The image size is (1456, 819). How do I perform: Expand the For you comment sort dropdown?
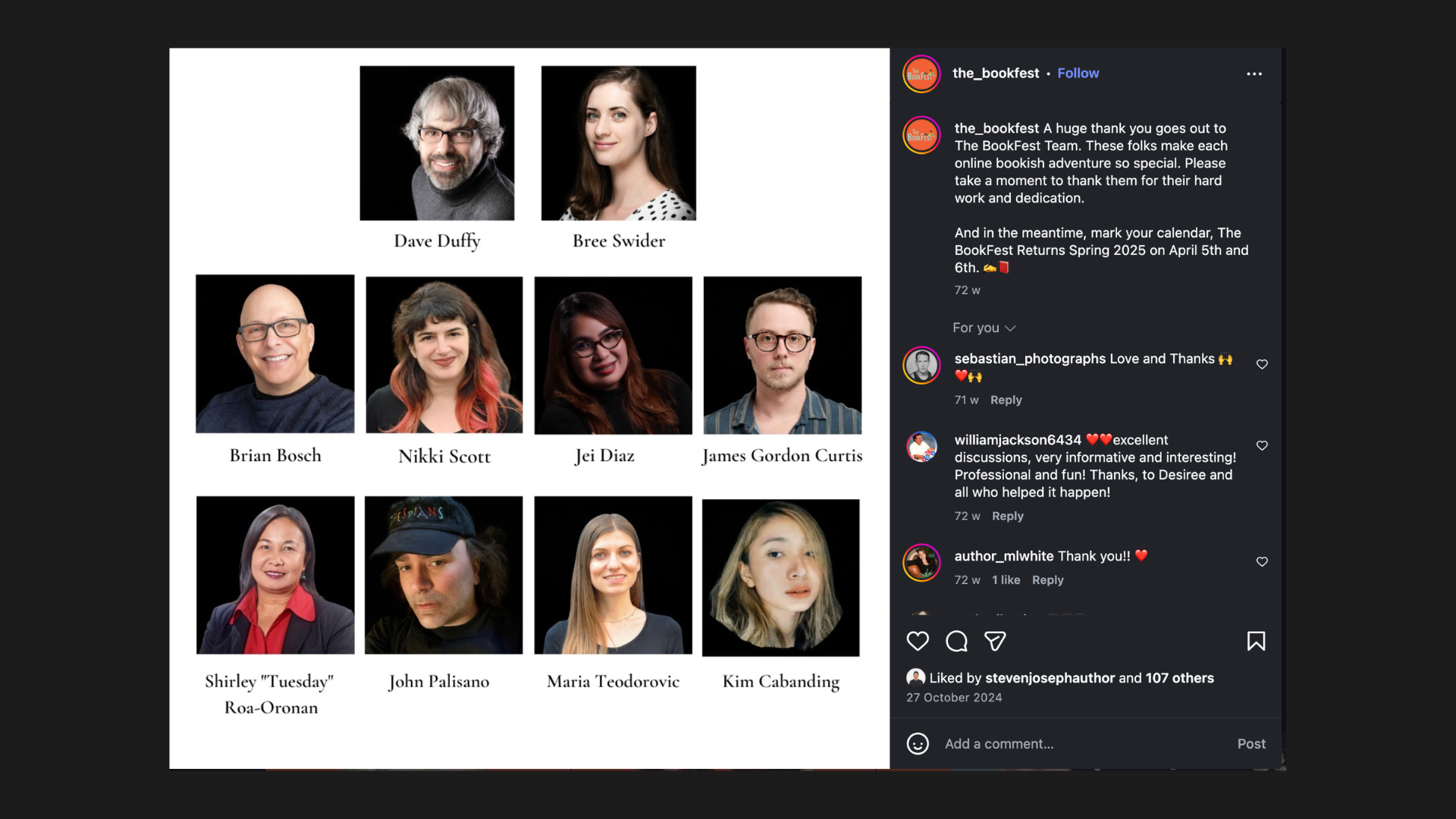point(984,328)
